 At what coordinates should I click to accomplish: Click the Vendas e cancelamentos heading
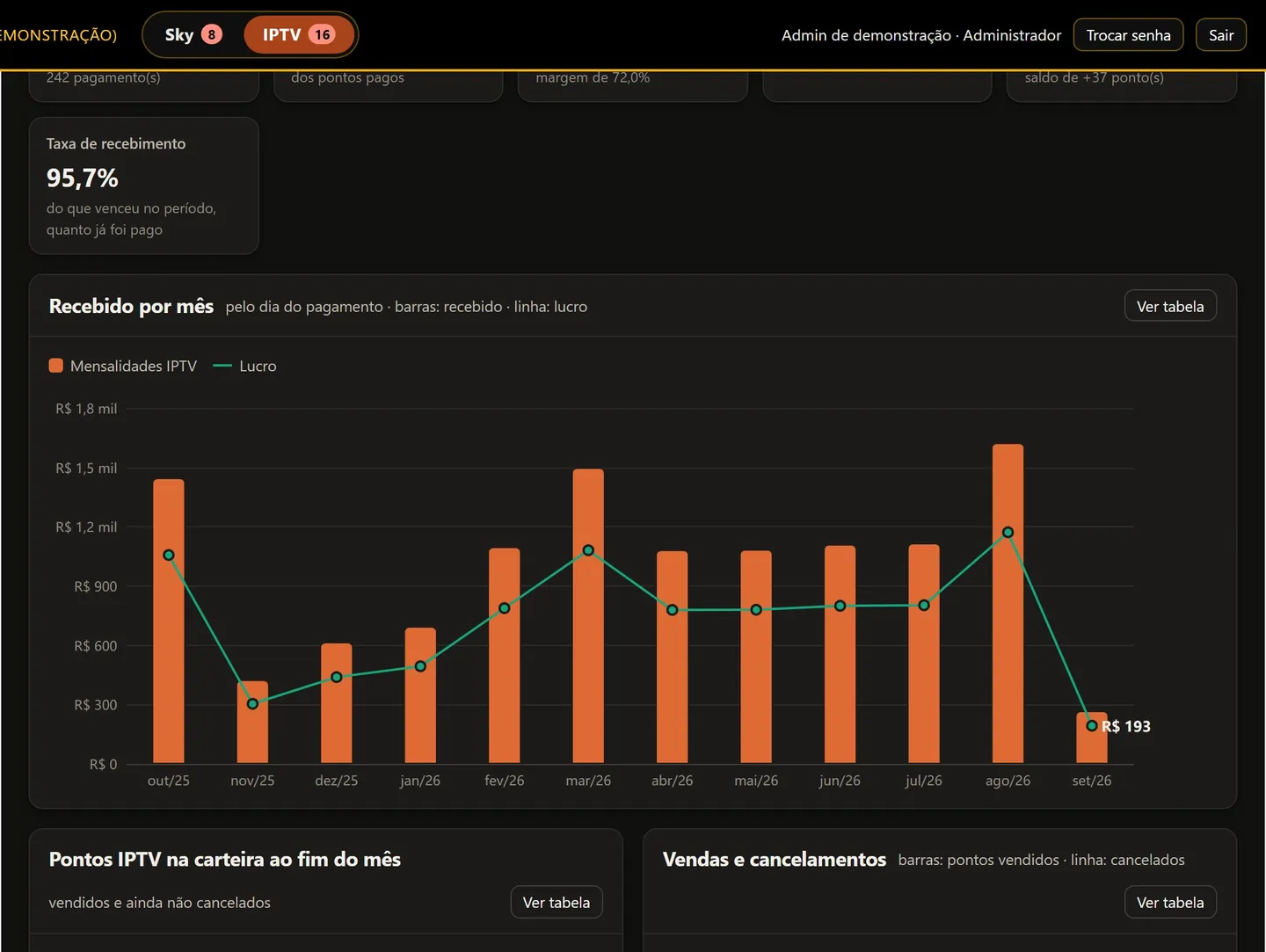(x=774, y=860)
